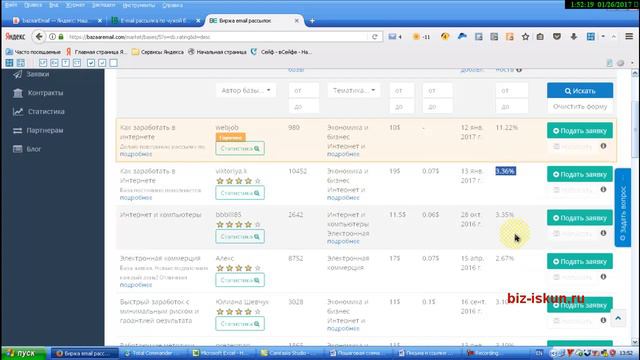Reload the page using the refresh icon

click(x=375, y=37)
